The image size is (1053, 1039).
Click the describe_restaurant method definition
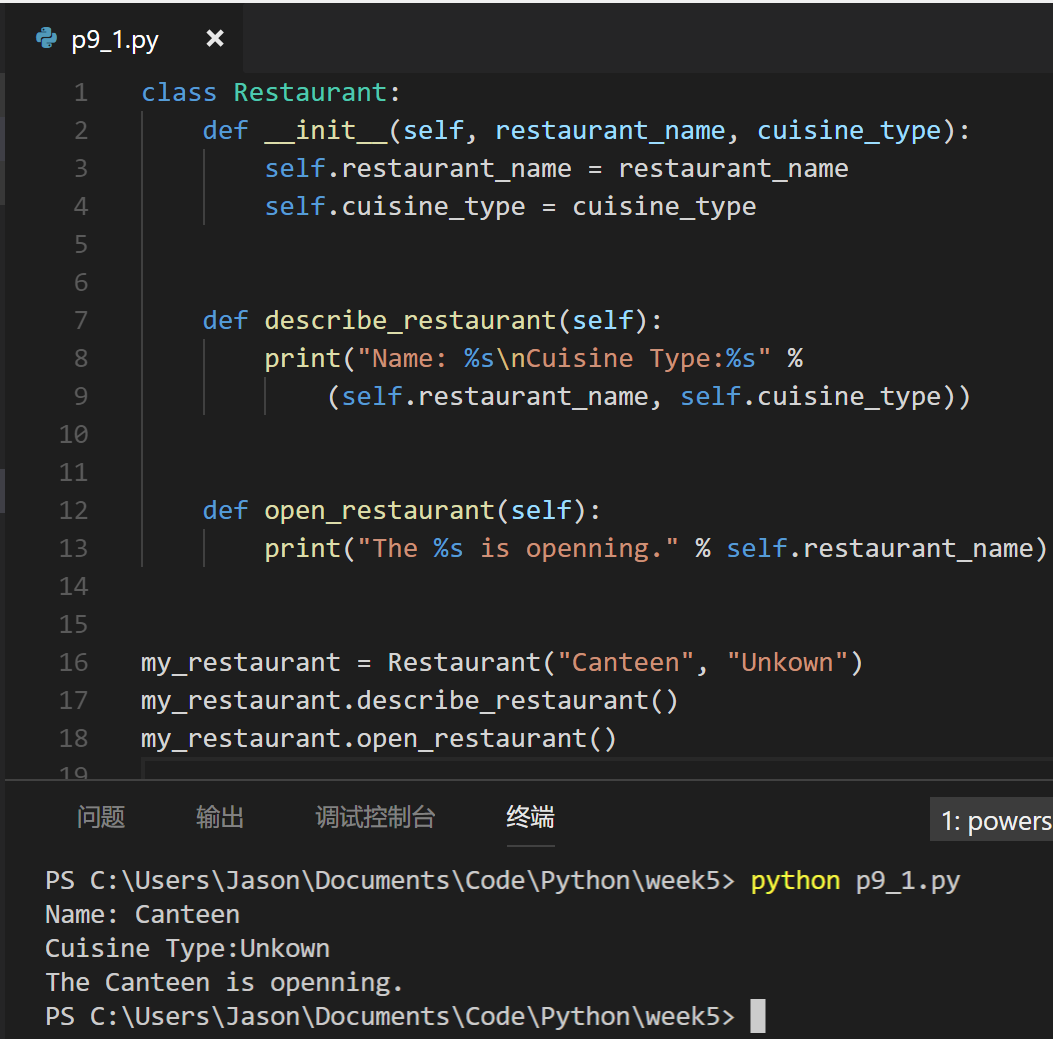(x=410, y=320)
